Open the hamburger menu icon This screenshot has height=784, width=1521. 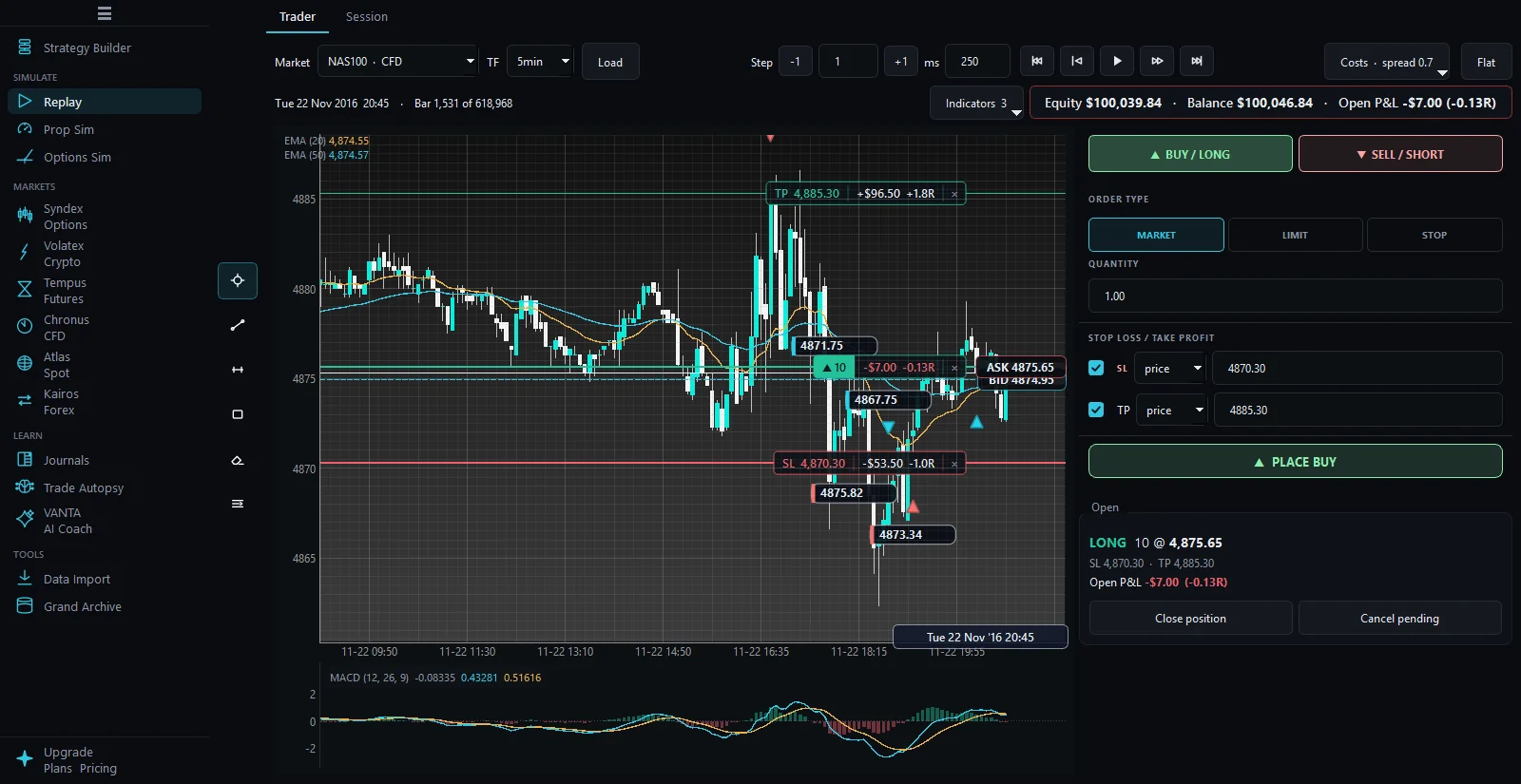[x=105, y=13]
